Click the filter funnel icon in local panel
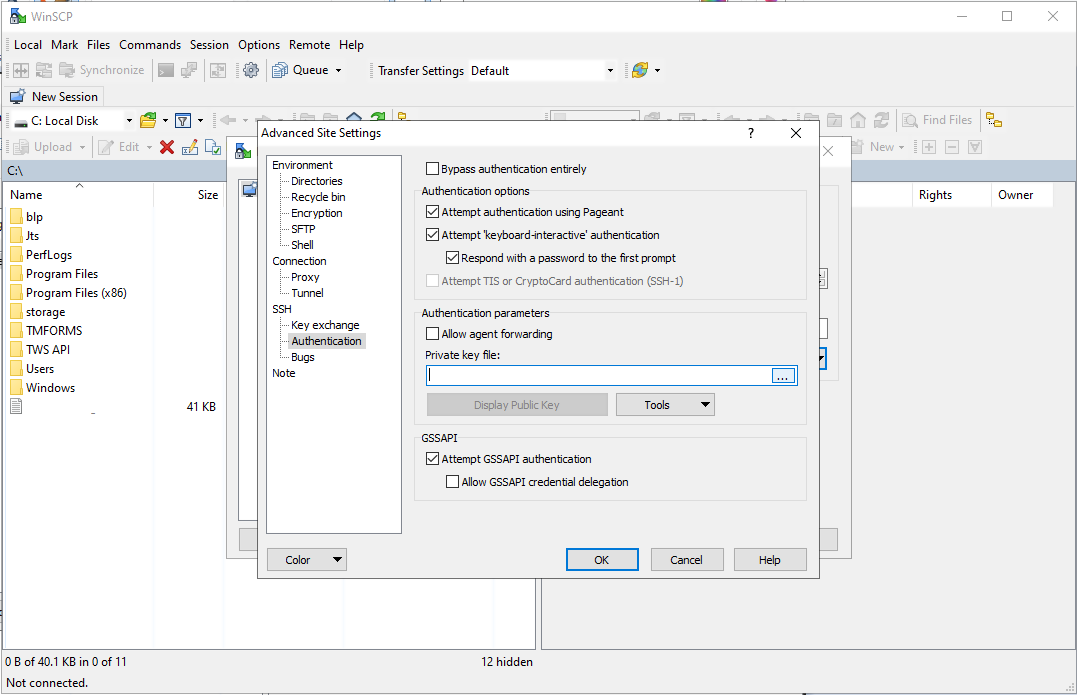Image resolution: width=1077 pixels, height=695 pixels. click(183, 121)
